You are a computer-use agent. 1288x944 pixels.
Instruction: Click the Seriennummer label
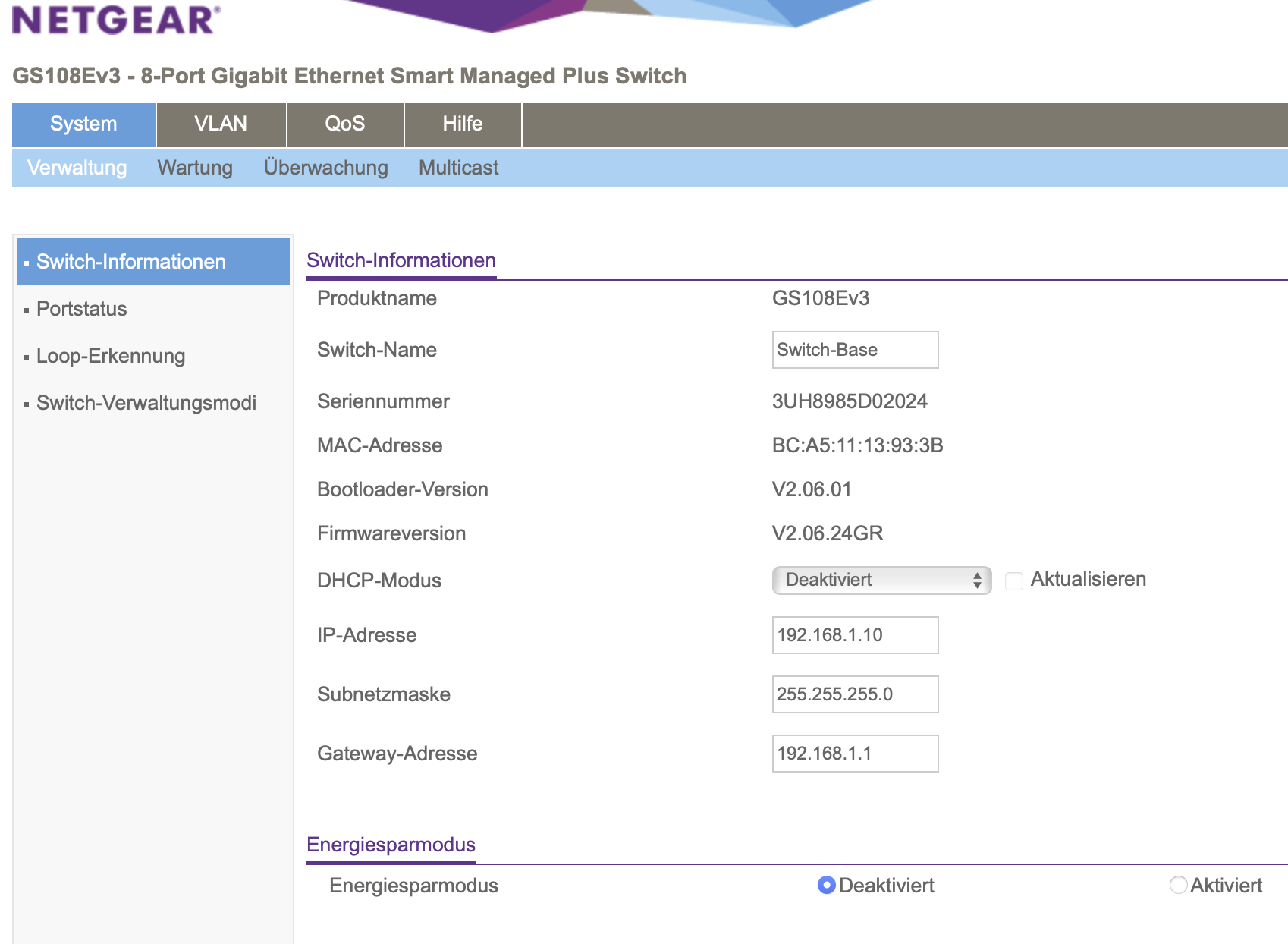pos(383,401)
